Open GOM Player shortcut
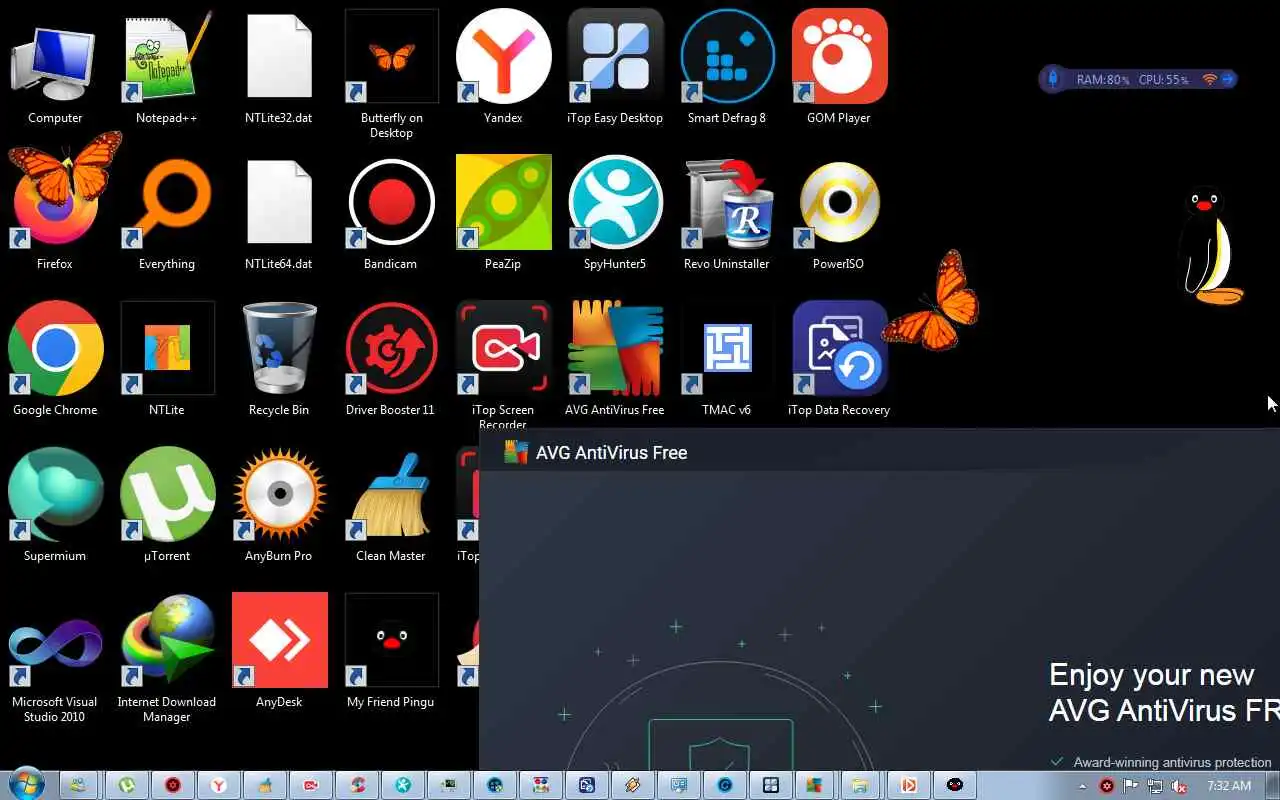1280x800 pixels. click(x=839, y=67)
